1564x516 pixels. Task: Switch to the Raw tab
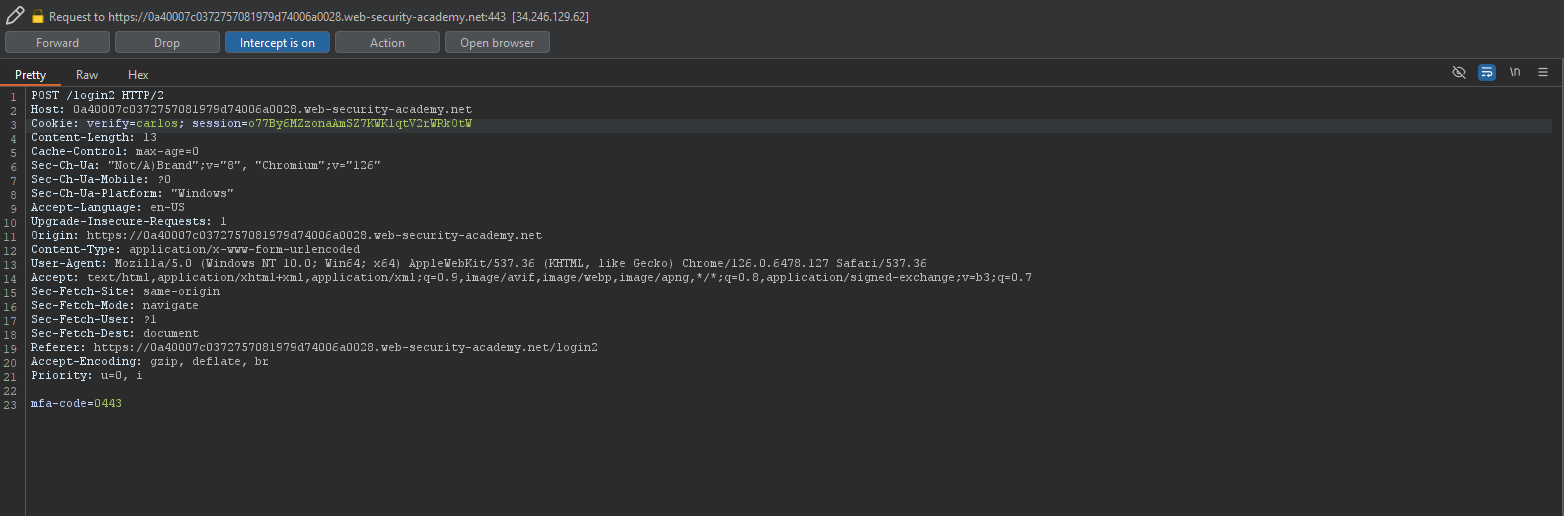click(87, 75)
